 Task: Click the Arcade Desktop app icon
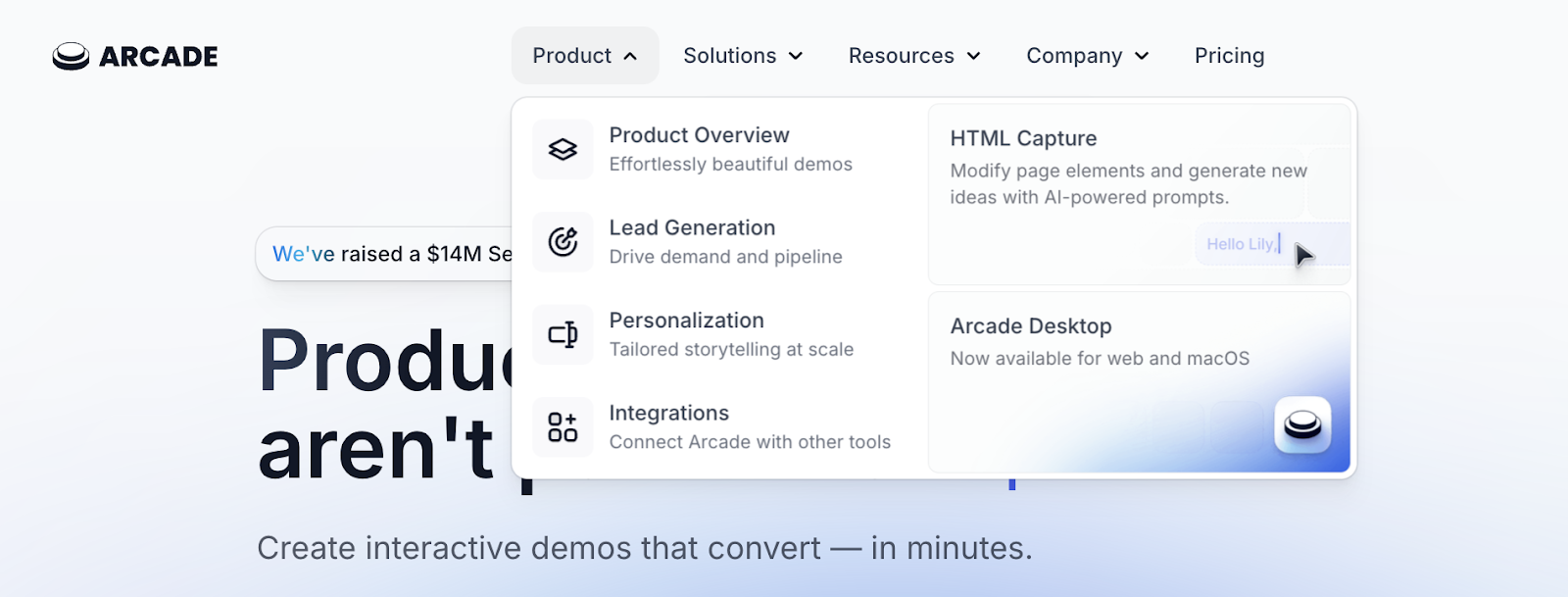[1302, 424]
